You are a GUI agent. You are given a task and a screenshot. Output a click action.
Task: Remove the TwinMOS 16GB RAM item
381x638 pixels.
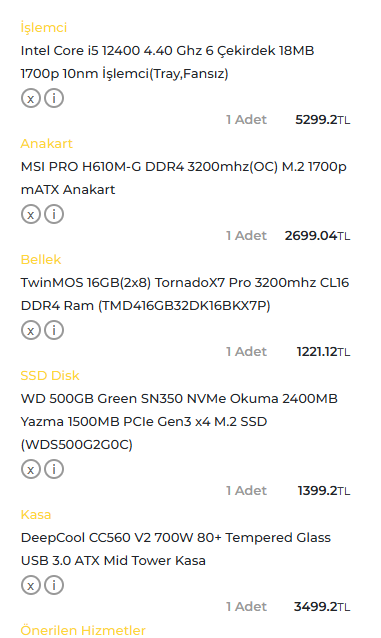coord(31,330)
